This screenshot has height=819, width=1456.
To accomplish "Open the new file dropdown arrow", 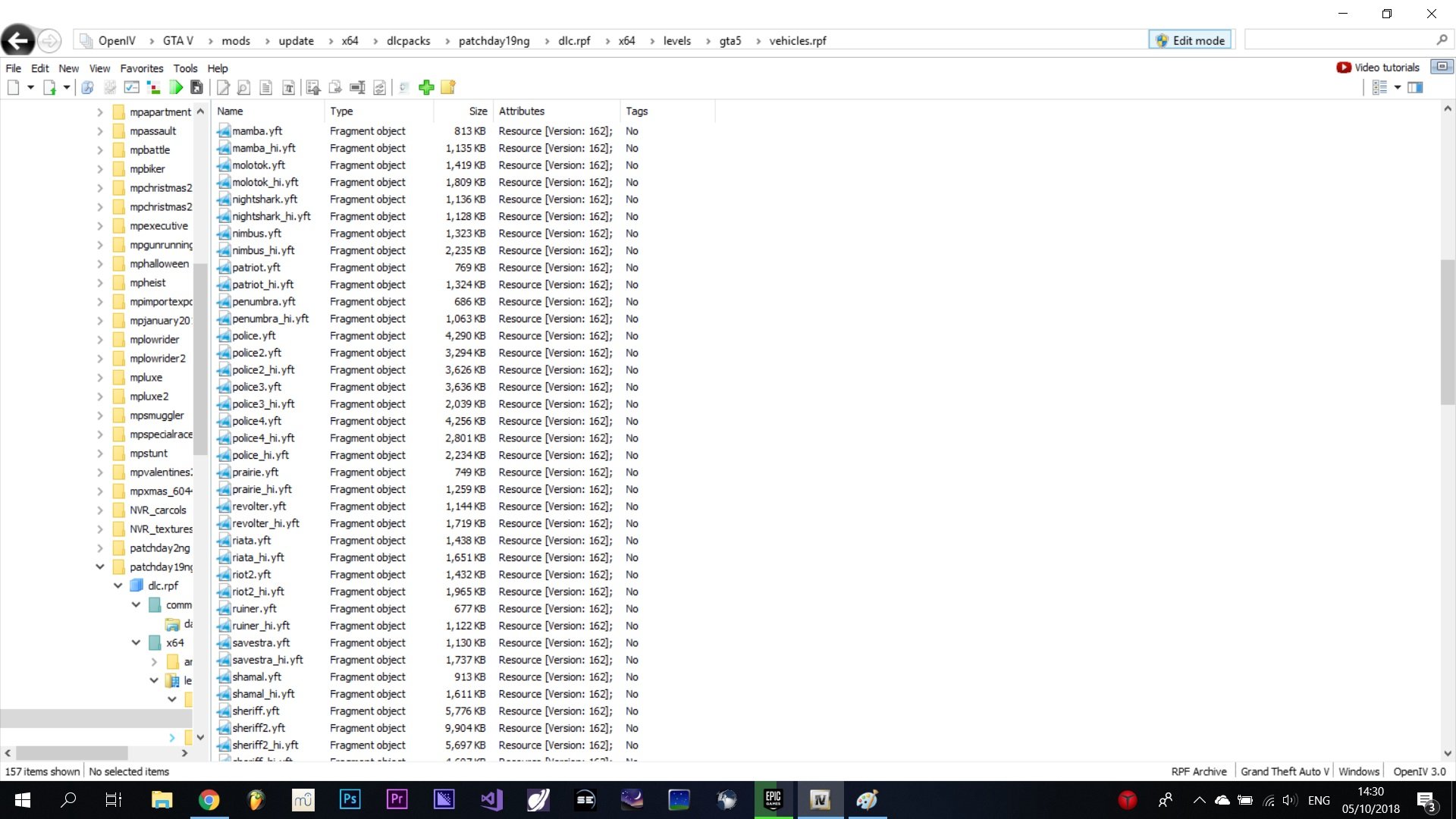I will (x=30, y=87).
